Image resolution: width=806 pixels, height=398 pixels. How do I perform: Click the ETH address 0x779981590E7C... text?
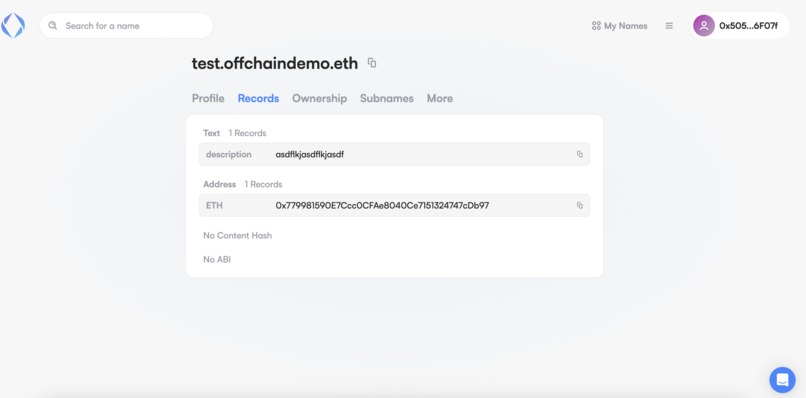pyautogui.click(x=382, y=206)
